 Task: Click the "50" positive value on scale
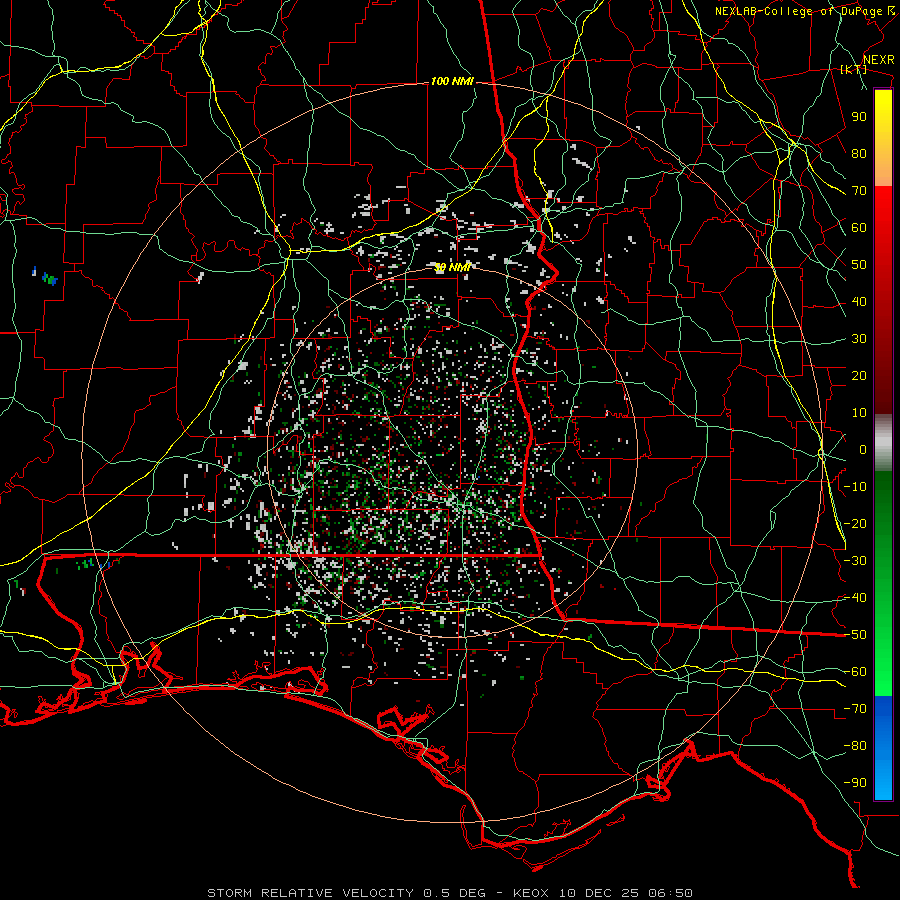coord(859,265)
